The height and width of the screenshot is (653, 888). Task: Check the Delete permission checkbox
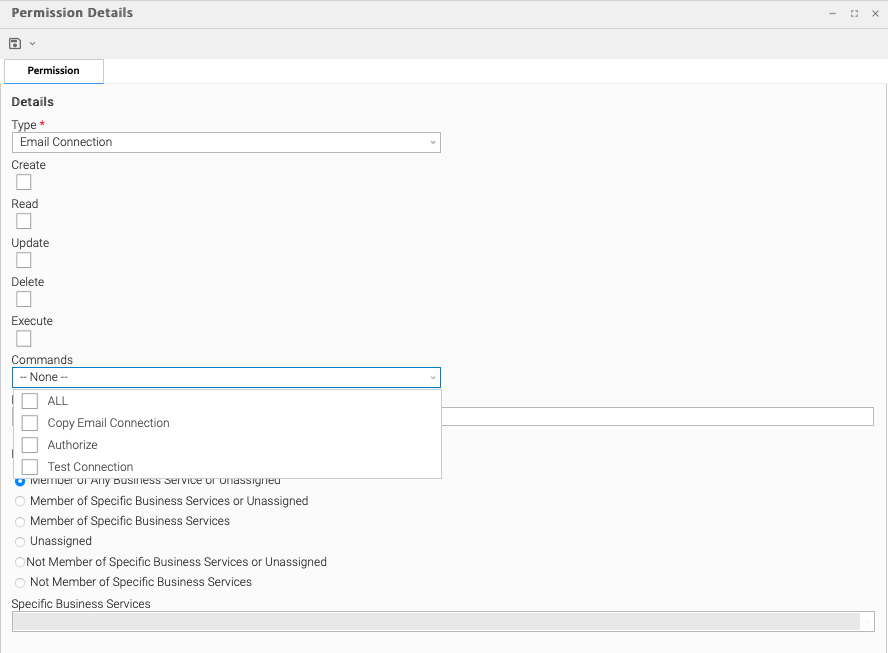pos(24,299)
